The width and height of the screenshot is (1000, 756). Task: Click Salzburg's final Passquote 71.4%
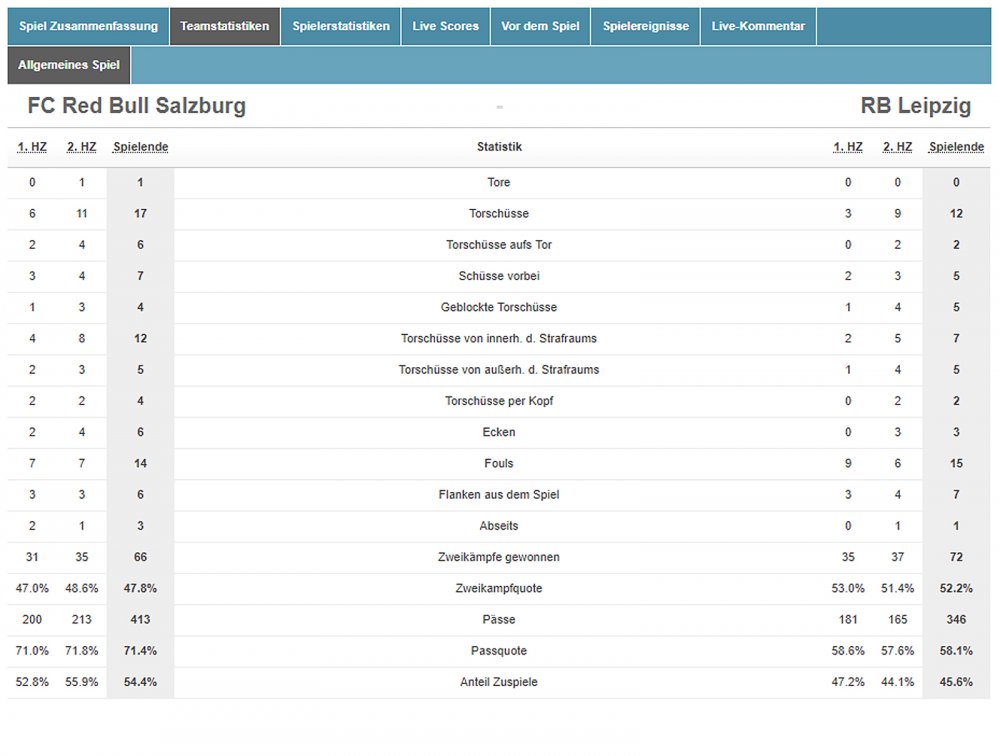[140, 651]
